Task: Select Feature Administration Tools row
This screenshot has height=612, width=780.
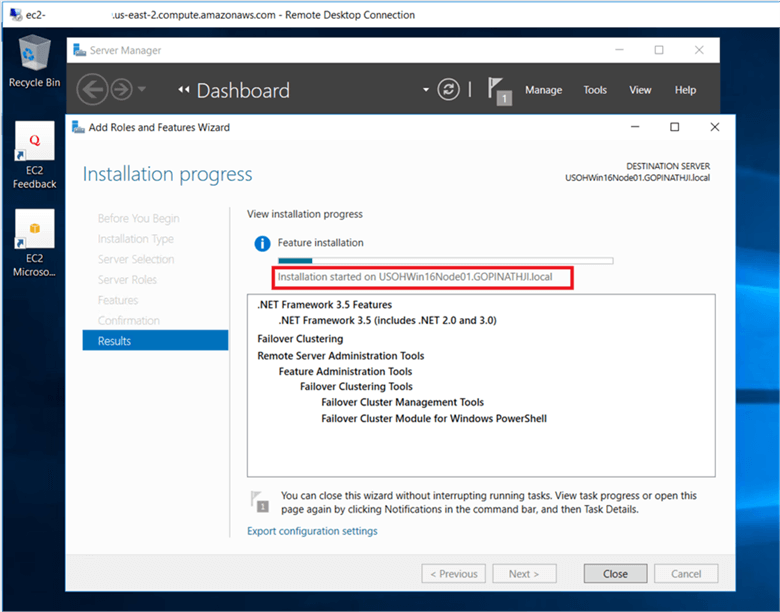Action: 345,371
